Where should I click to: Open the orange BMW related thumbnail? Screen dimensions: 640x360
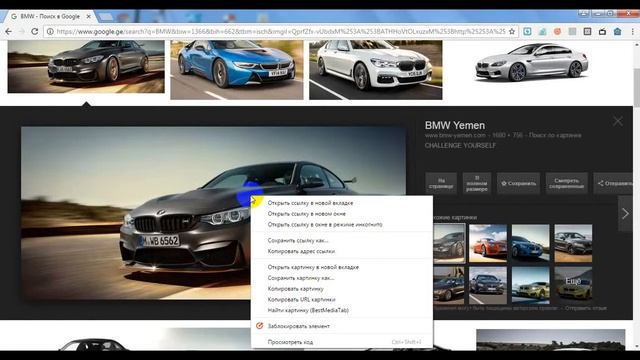click(x=488, y=243)
